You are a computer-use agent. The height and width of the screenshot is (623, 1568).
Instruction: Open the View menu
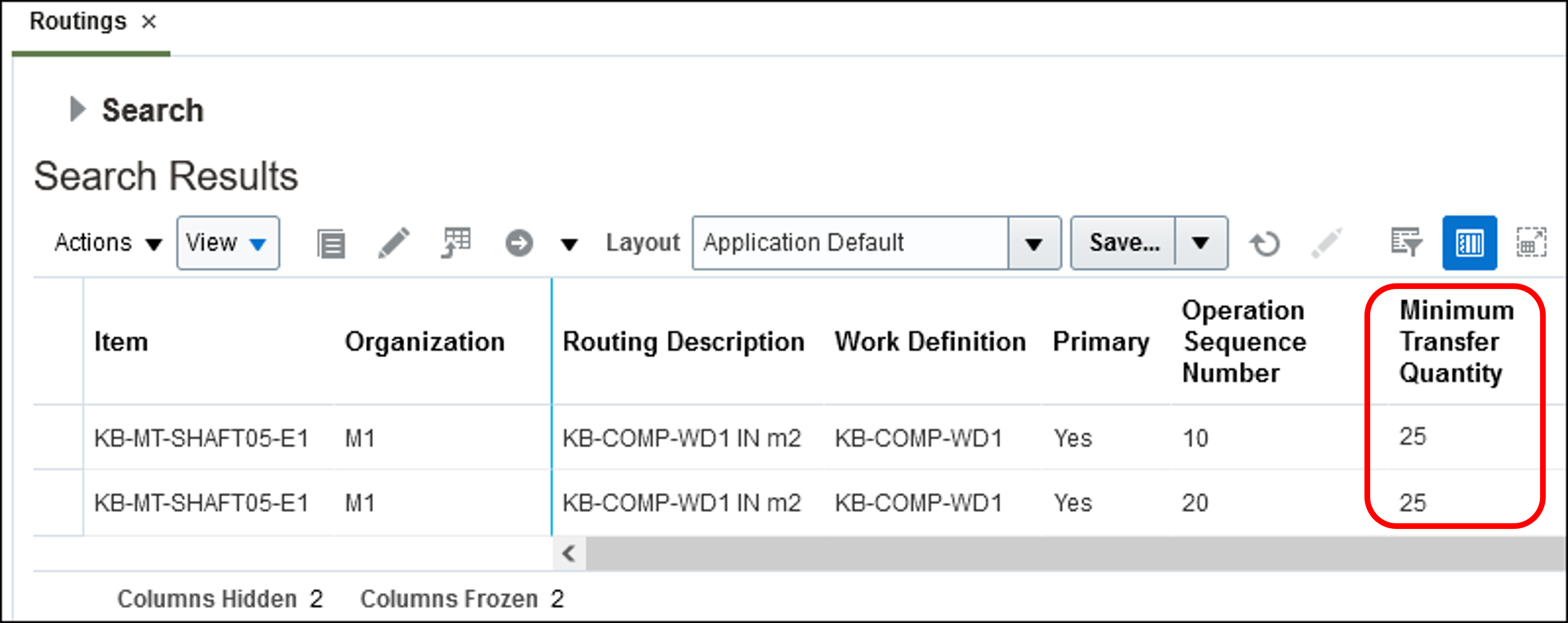[227, 243]
